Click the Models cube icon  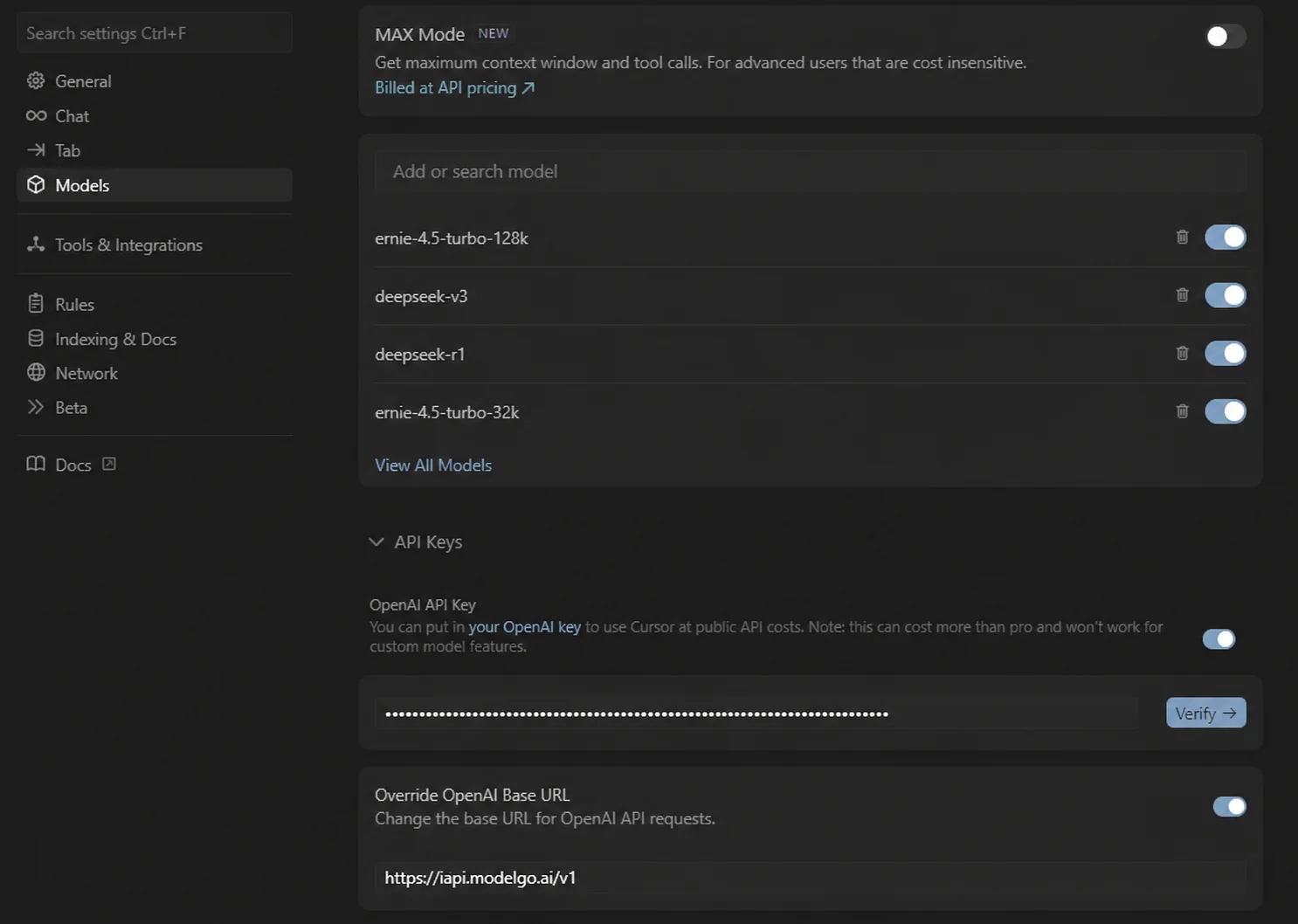point(36,184)
